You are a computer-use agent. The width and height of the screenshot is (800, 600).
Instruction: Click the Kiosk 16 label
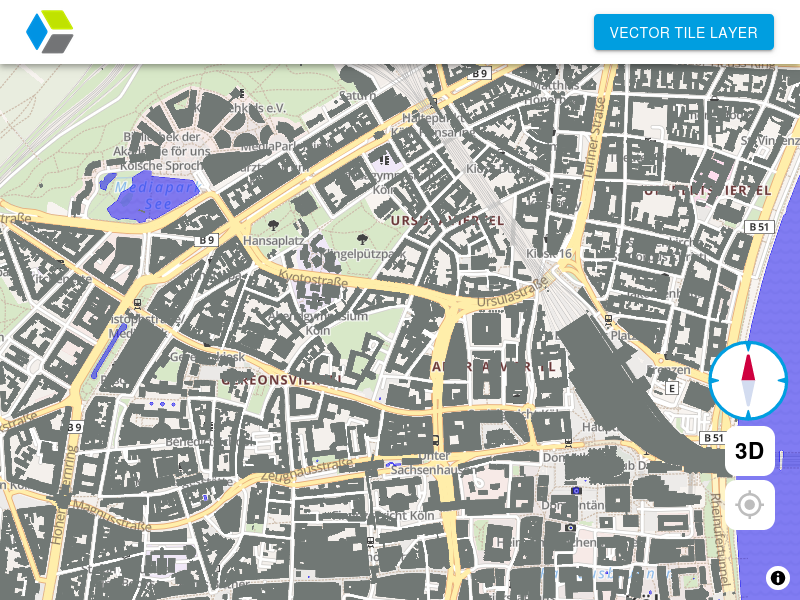(549, 254)
